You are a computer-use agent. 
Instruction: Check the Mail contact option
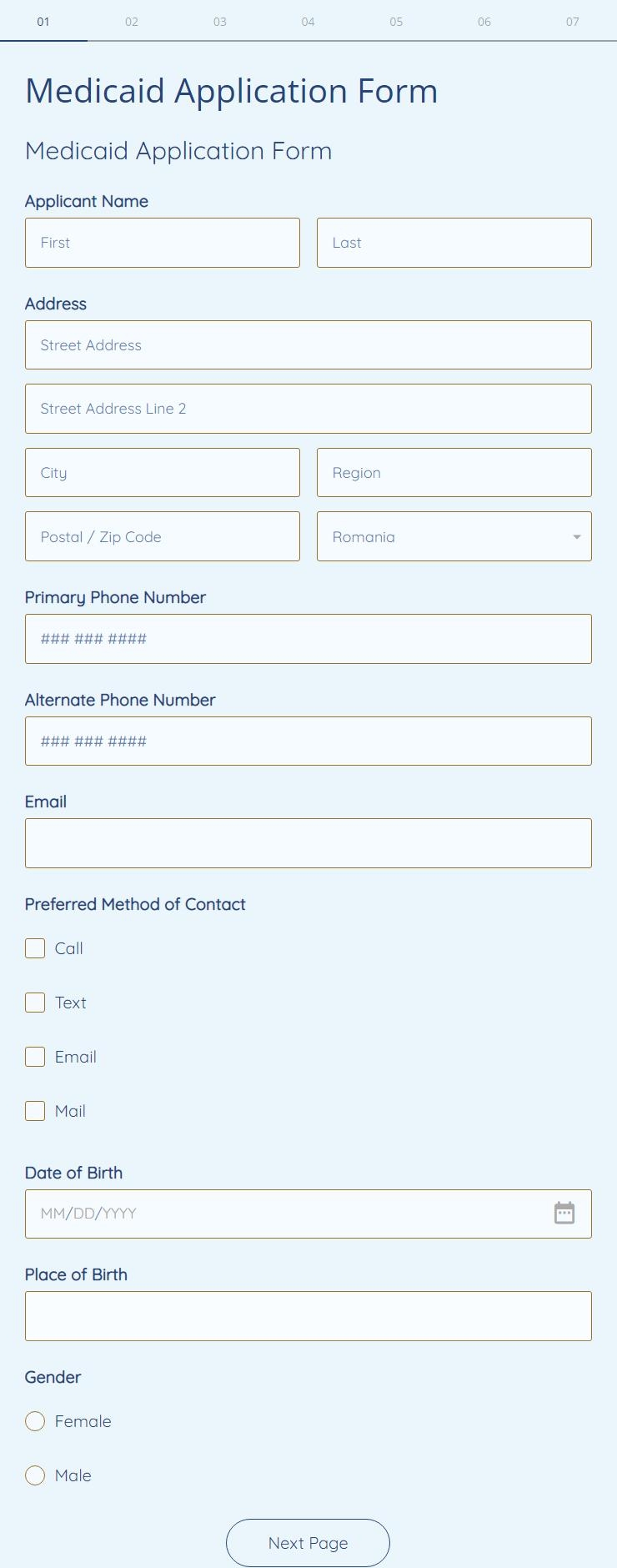(x=34, y=1111)
